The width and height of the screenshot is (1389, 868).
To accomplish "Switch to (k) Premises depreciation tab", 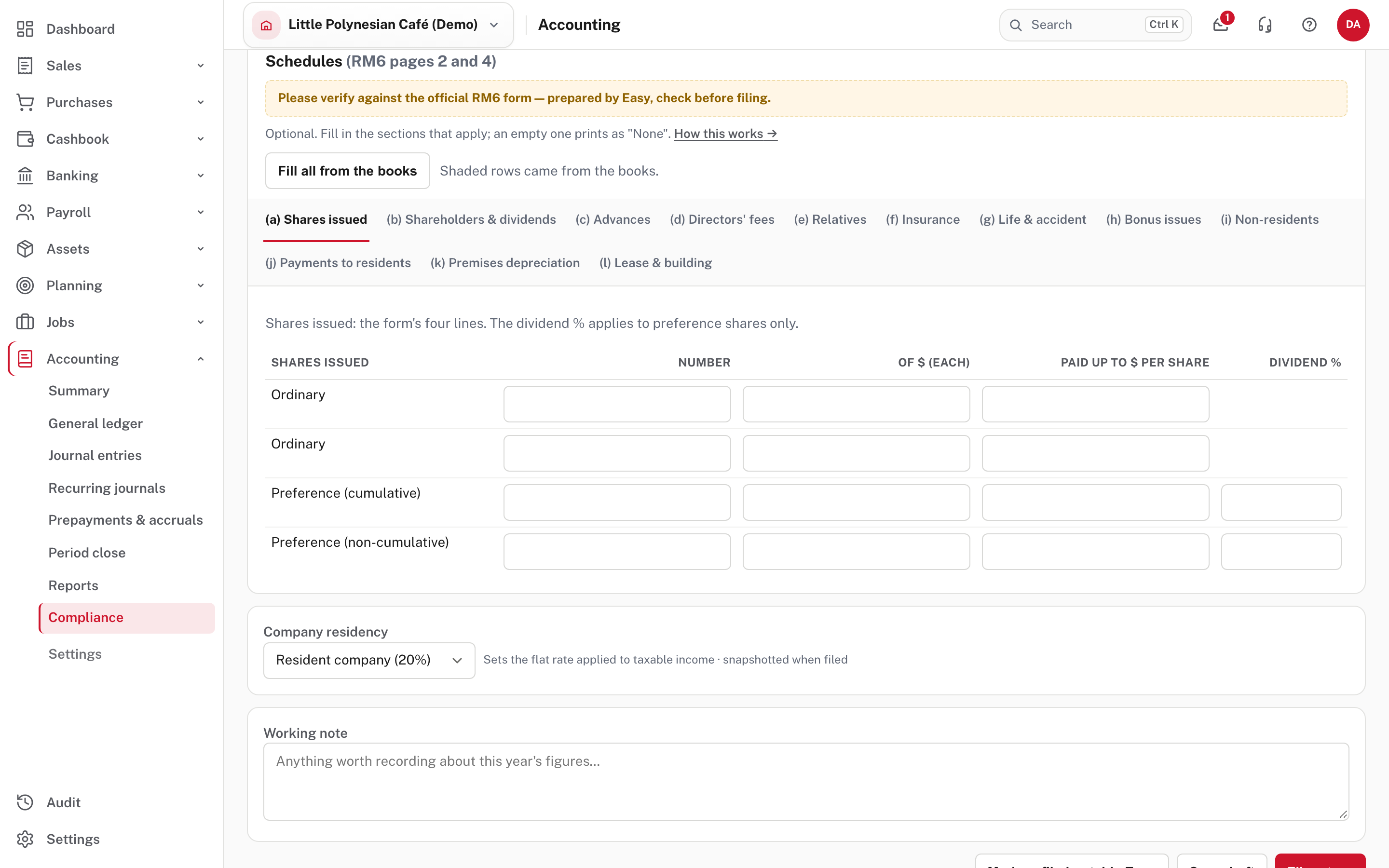I will click(x=505, y=263).
